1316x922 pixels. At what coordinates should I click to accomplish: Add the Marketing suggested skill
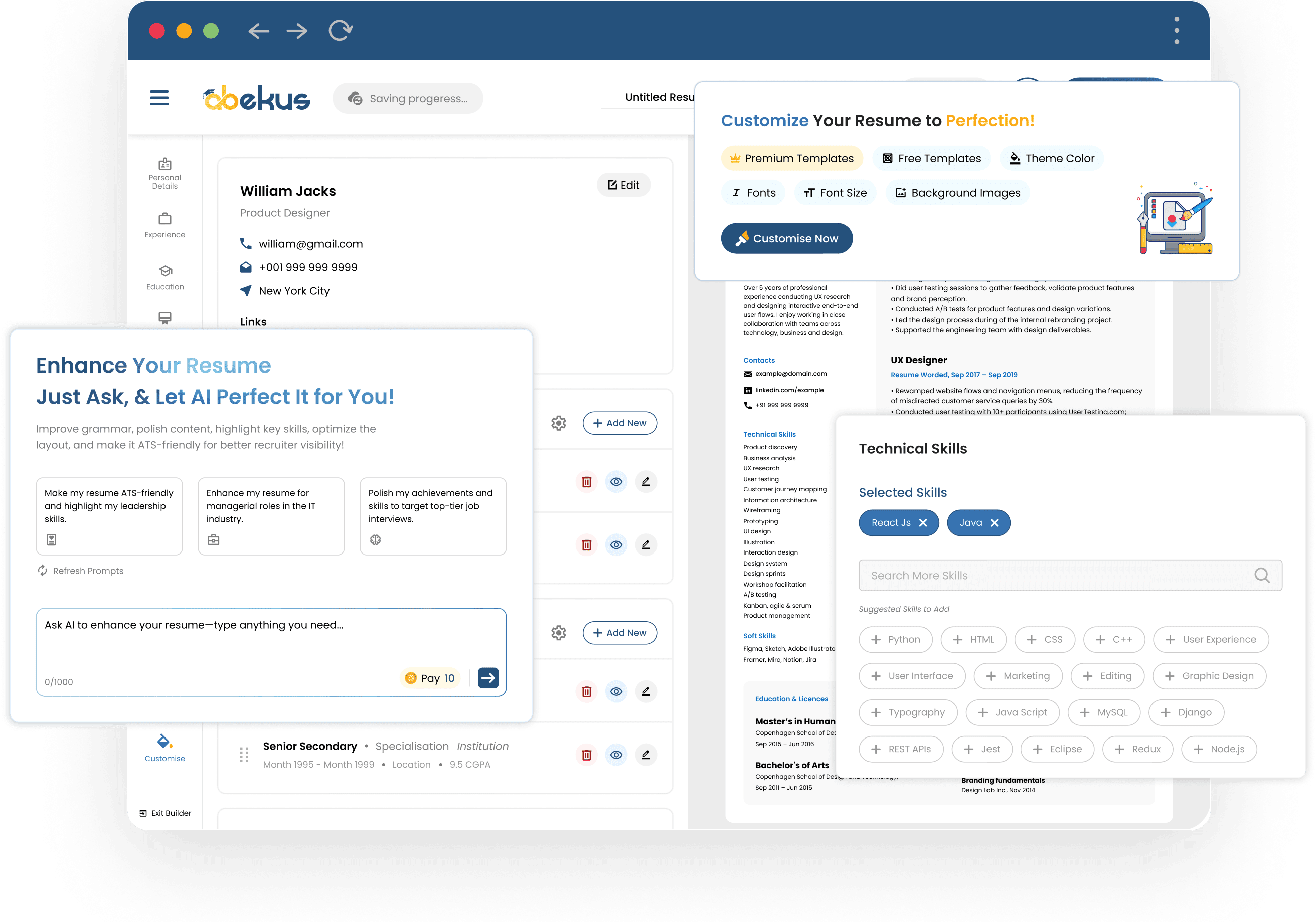coord(1018,676)
